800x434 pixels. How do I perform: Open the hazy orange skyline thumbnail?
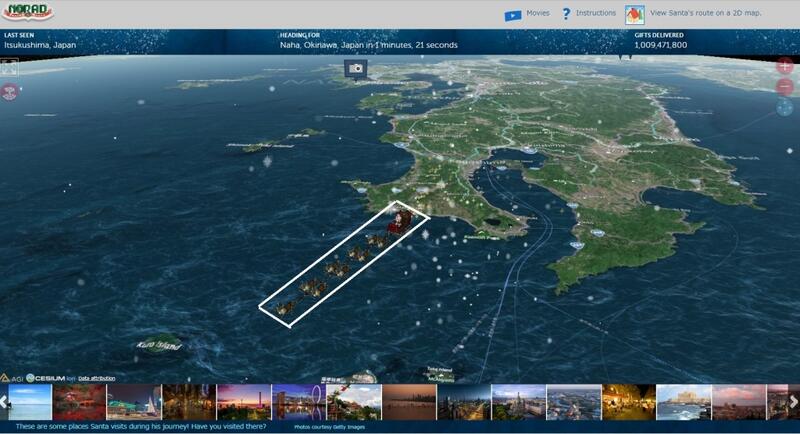click(409, 402)
